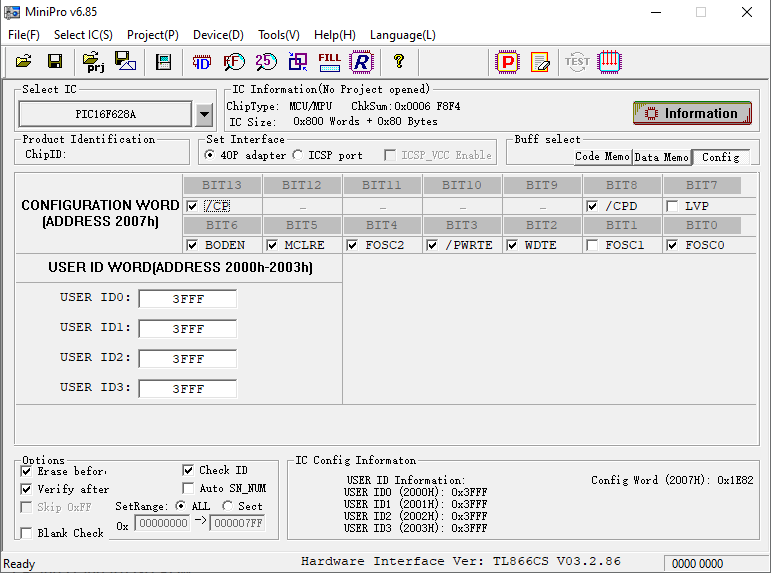Screen dimensions: 771x573
Task: Open the Project(P) menu
Action: point(152,35)
